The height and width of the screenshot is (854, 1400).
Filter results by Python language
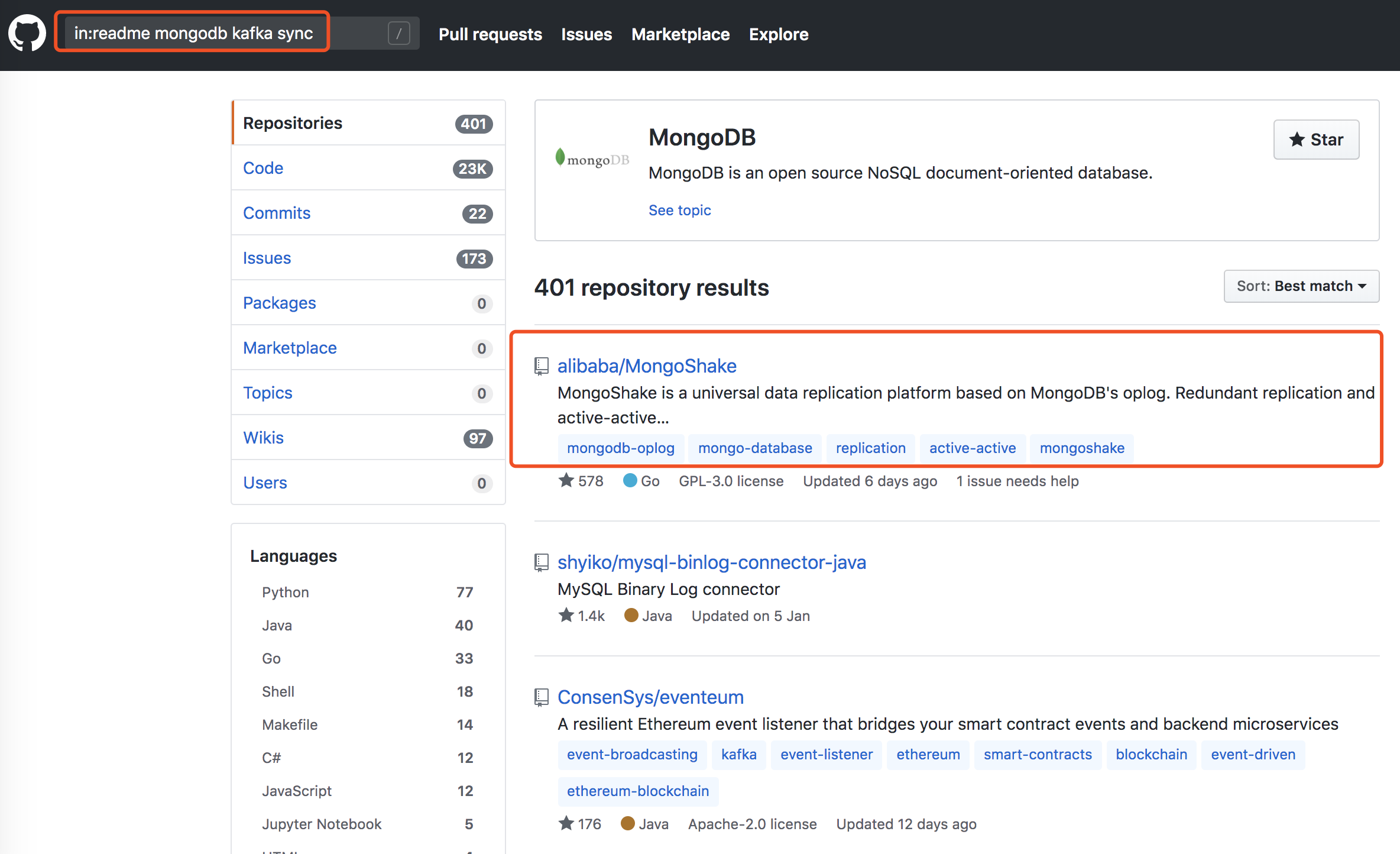tap(368, 592)
